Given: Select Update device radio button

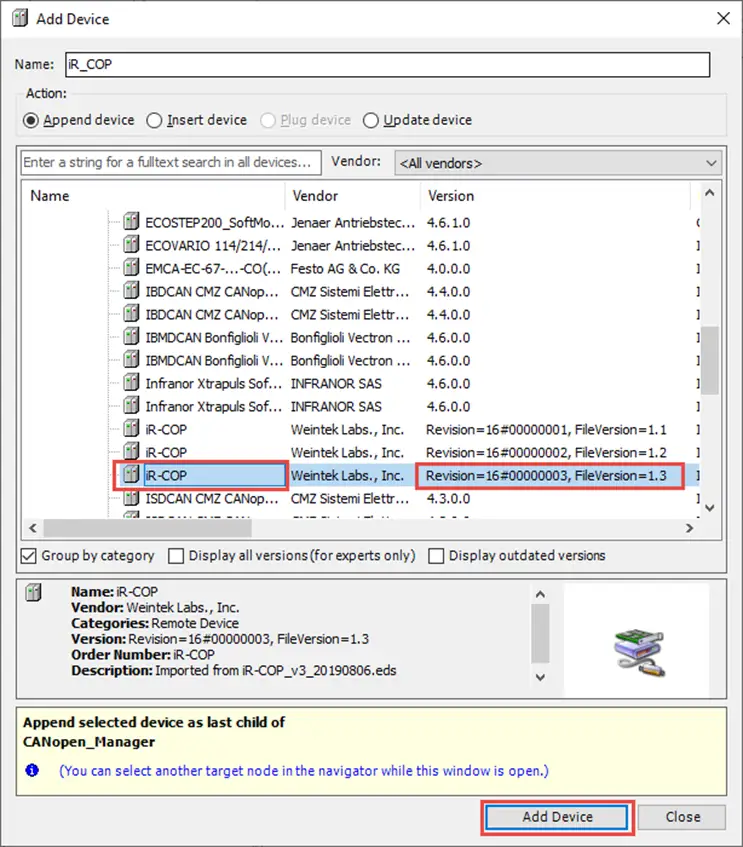Looking at the screenshot, I should (371, 120).
